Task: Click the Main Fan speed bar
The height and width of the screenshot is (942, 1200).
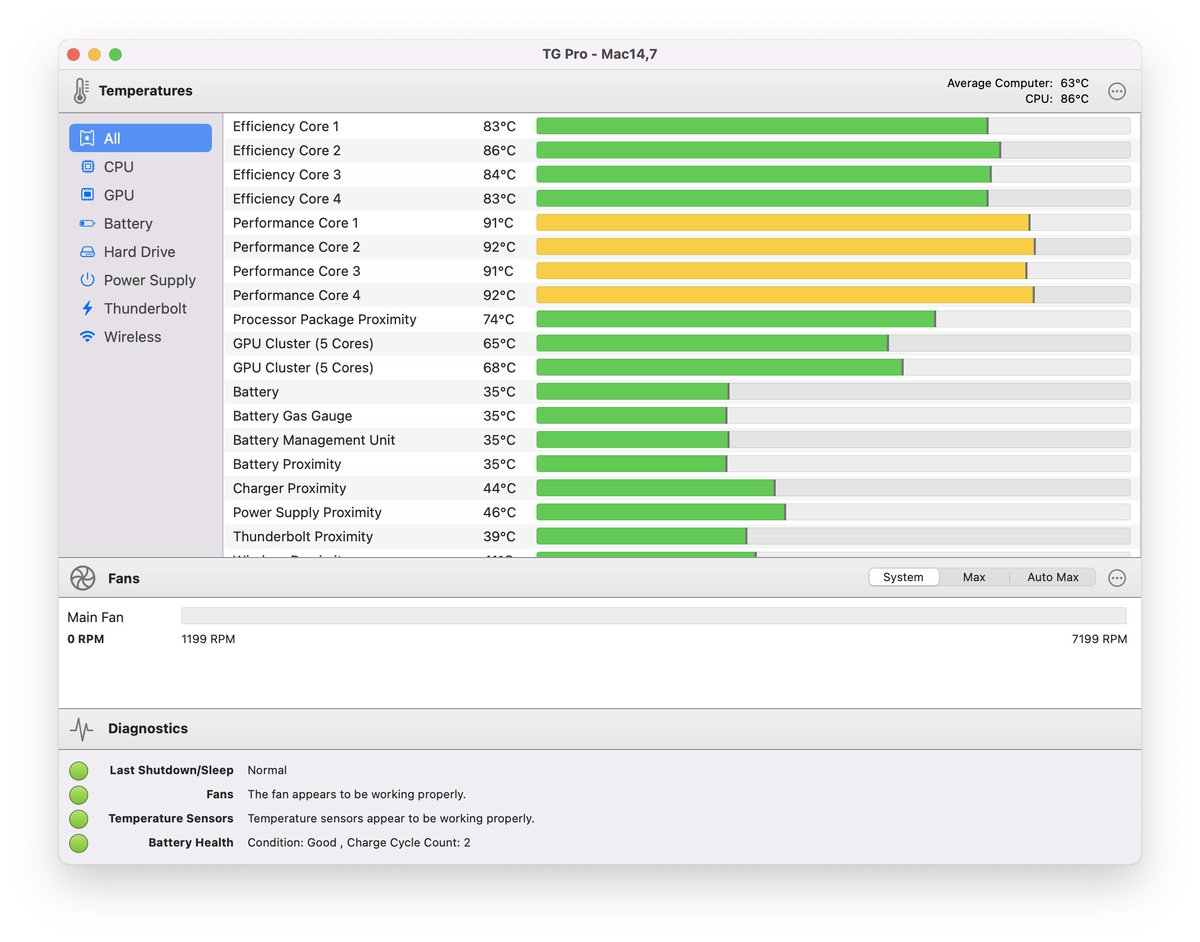Action: point(653,616)
